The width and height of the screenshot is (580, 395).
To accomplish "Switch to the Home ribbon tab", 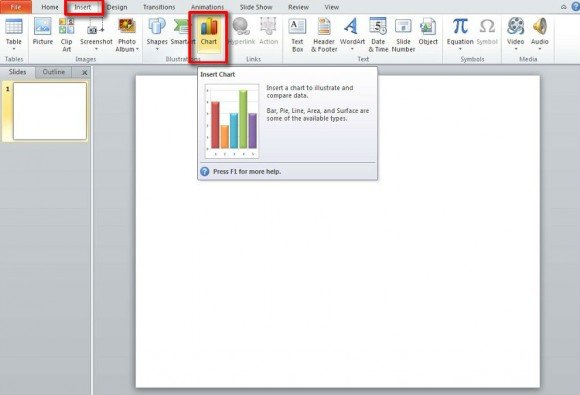I will point(50,7).
